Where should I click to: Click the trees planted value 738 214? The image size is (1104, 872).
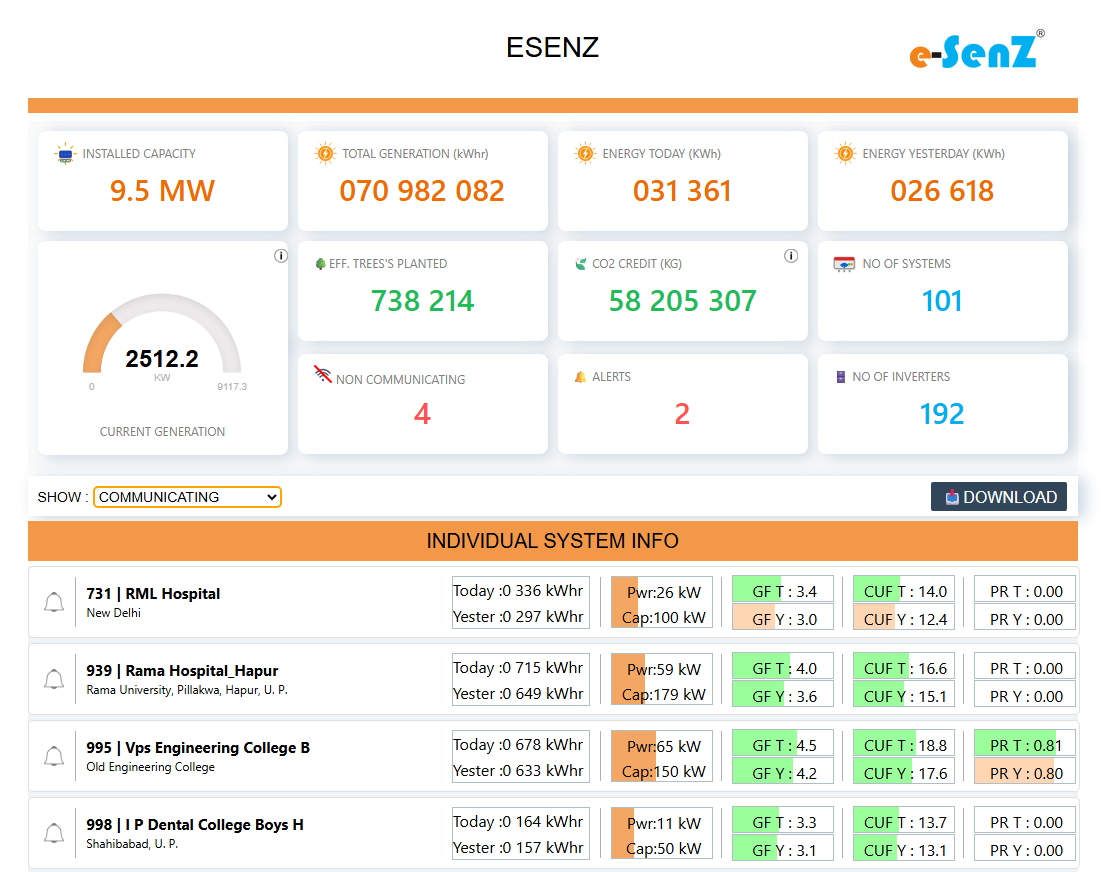point(422,301)
